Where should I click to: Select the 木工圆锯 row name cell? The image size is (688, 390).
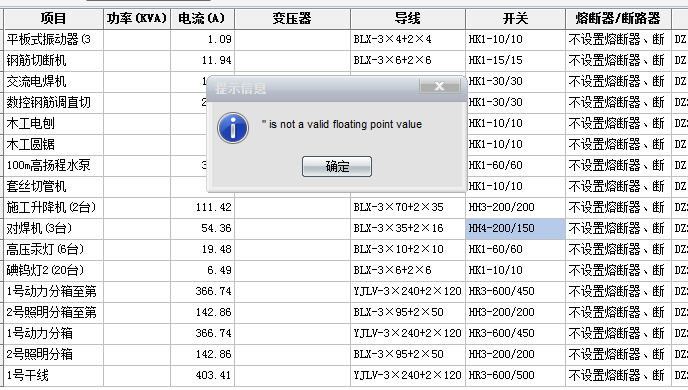(x=54, y=145)
